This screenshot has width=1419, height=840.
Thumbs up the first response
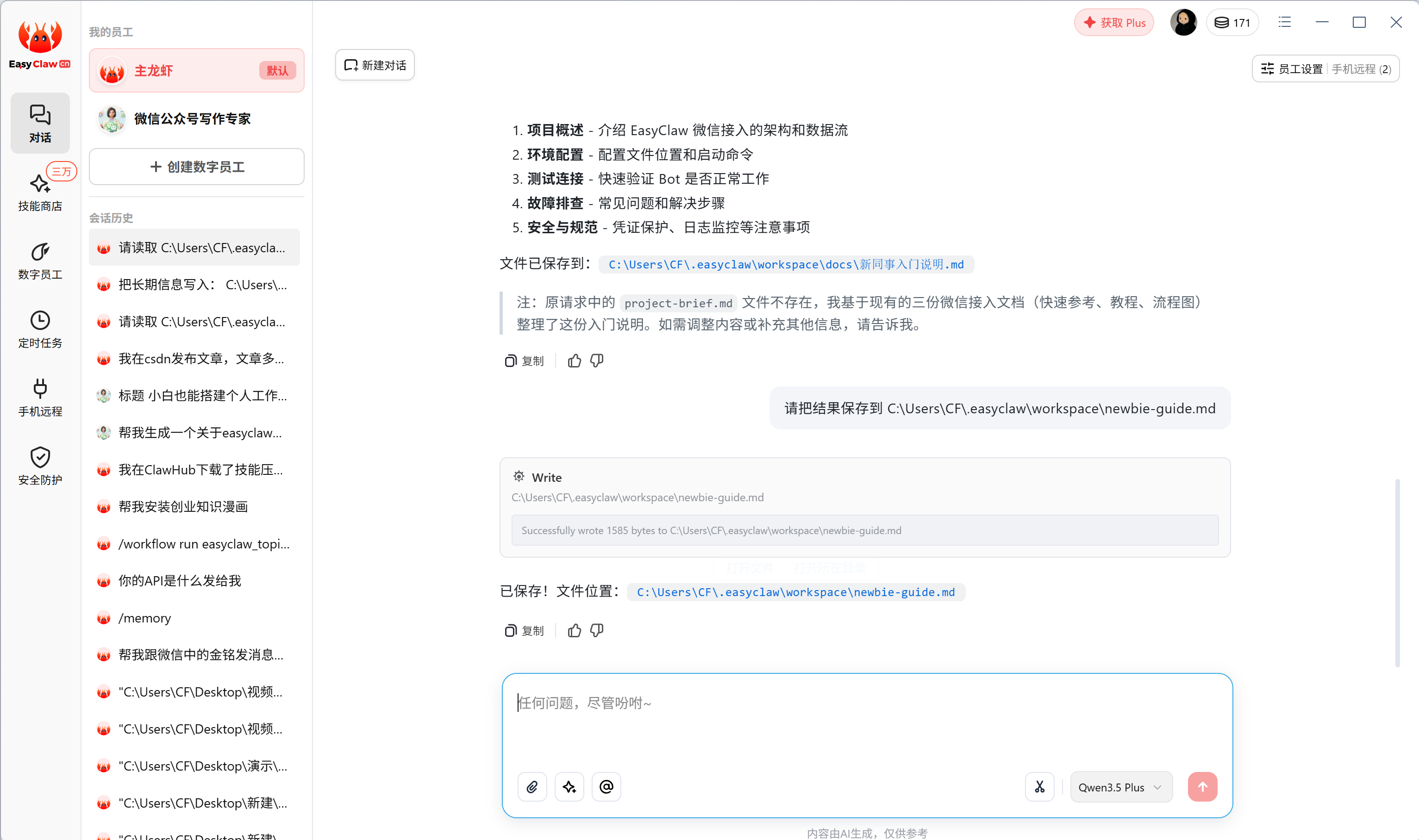point(574,361)
